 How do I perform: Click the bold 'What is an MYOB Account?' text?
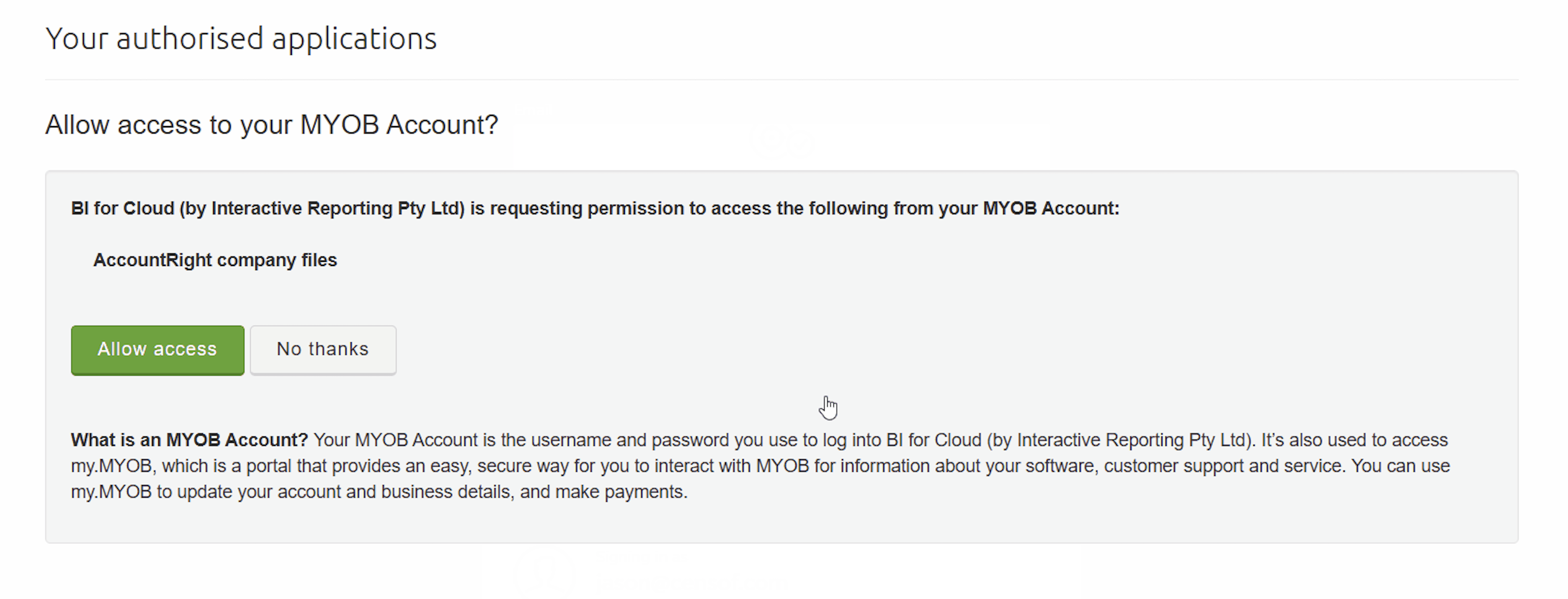[189, 440]
